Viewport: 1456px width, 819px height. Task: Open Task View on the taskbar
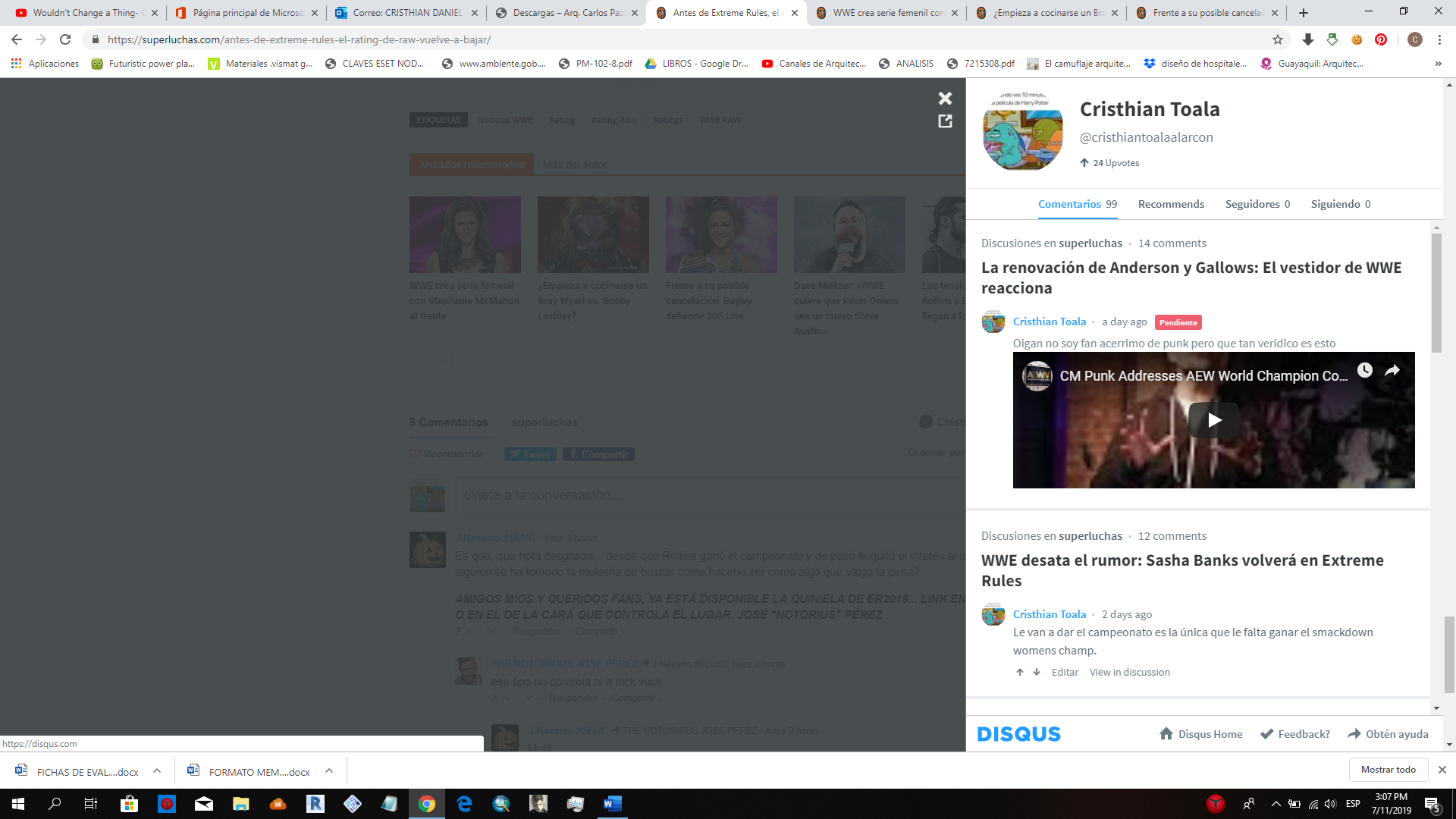[x=91, y=804]
